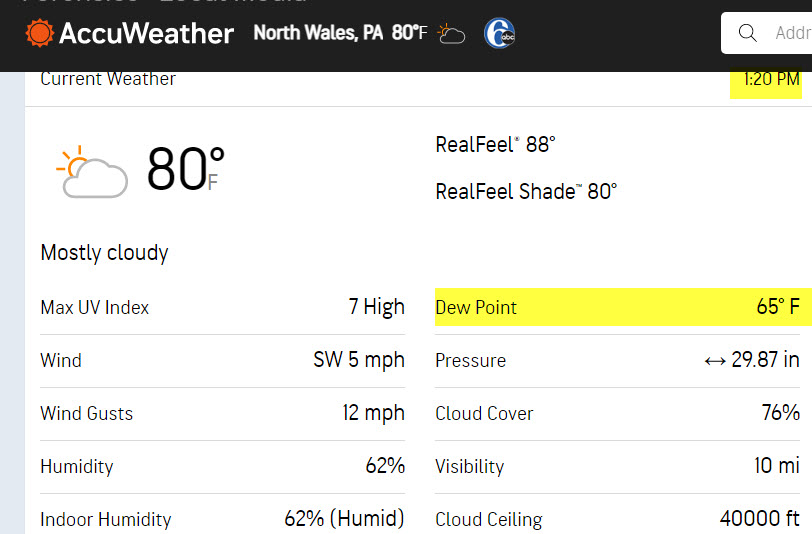812x534 pixels.
Task: Click the AccuWeather wordmark
Action: coord(147,34)
